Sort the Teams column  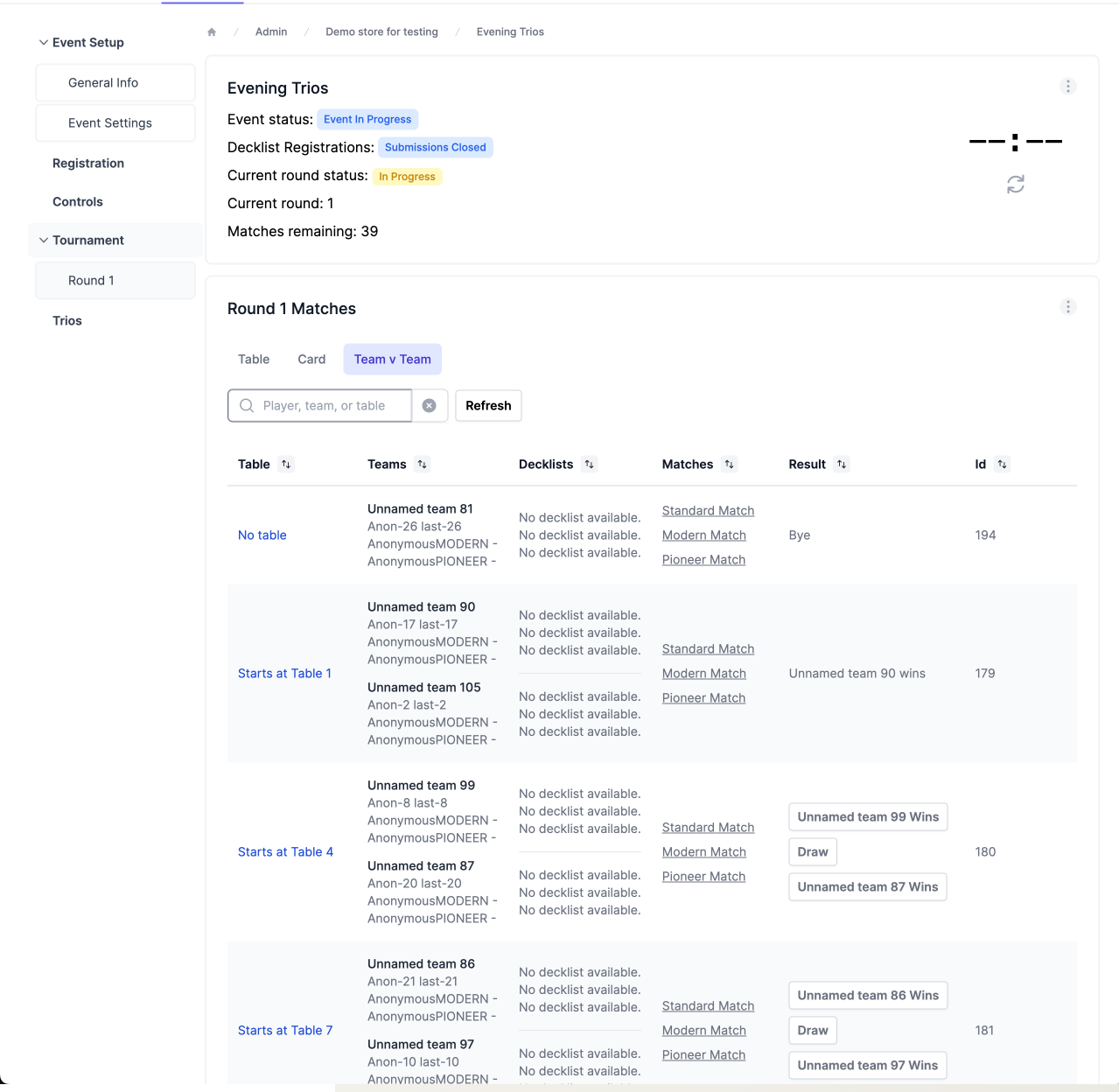[423, 465]
